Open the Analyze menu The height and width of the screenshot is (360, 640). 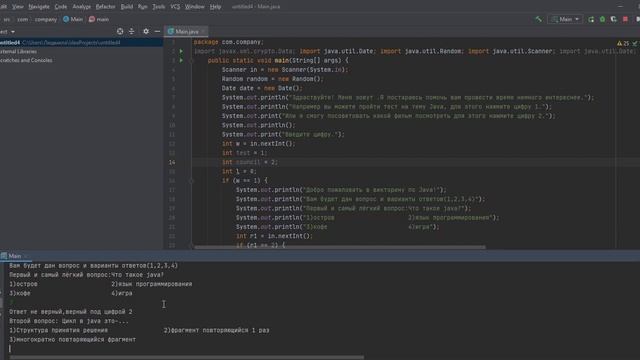pyautogui.click(x=82, y=7)
